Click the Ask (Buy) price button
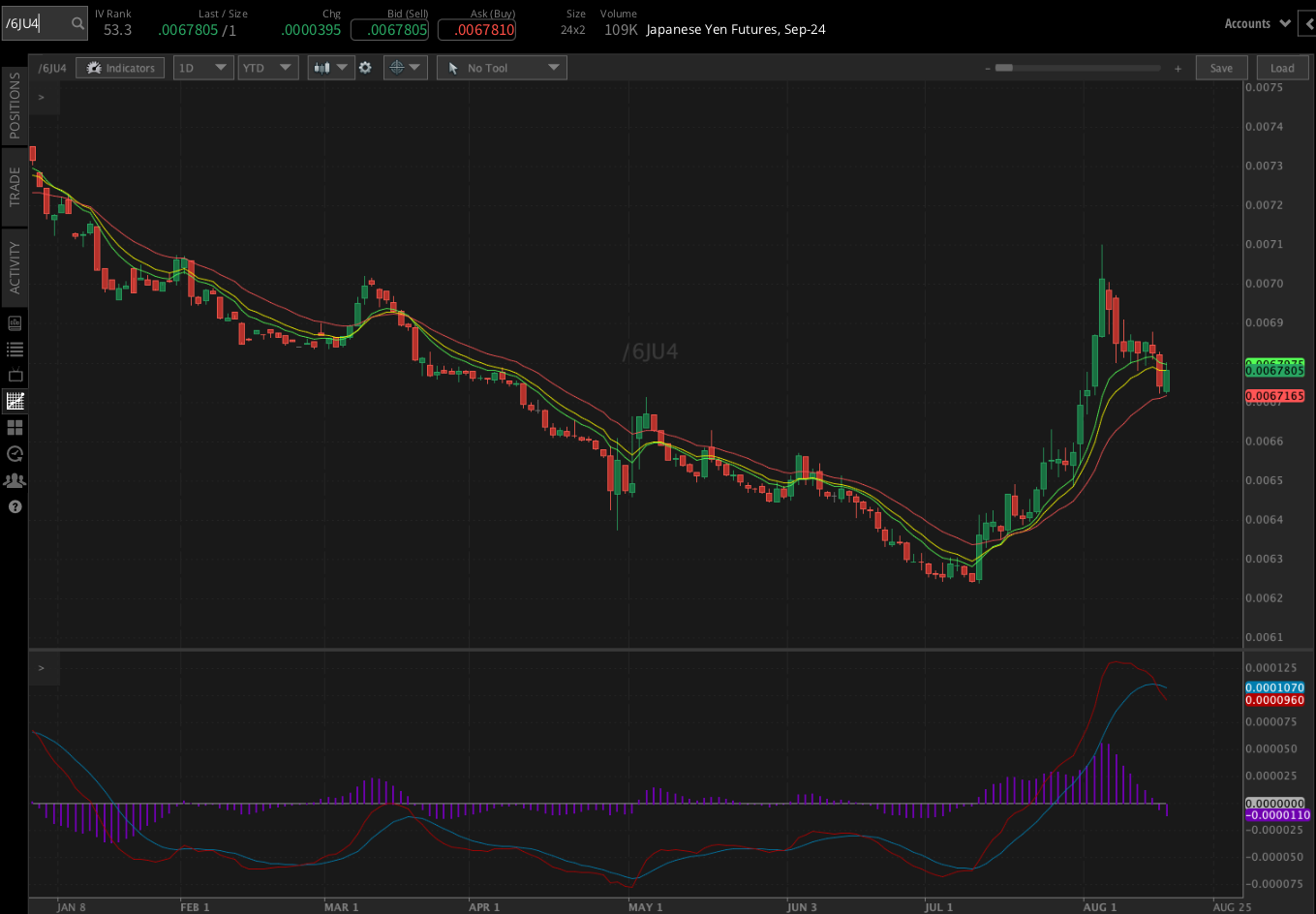 point(476,30)
